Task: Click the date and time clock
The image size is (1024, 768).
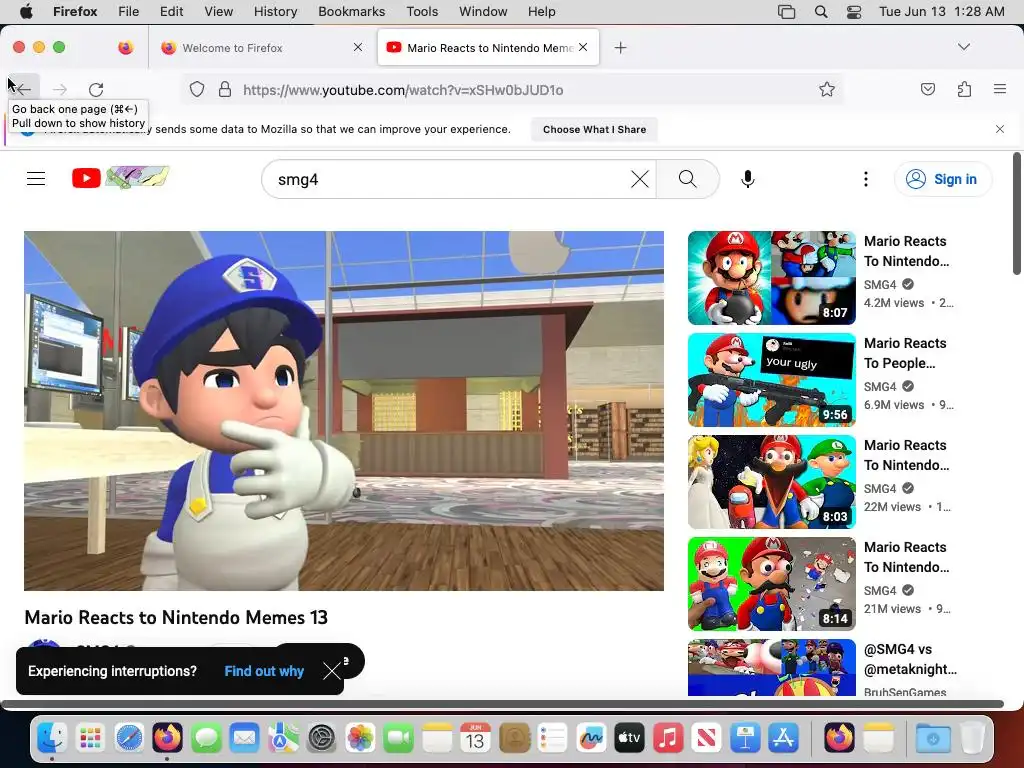Action: (x=942, y=12)
